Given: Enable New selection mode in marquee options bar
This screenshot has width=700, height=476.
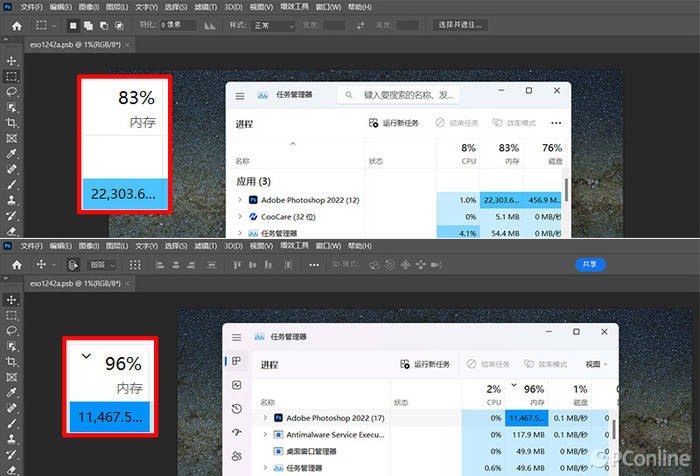Looking at the screenshot, I should pos(73,26).
